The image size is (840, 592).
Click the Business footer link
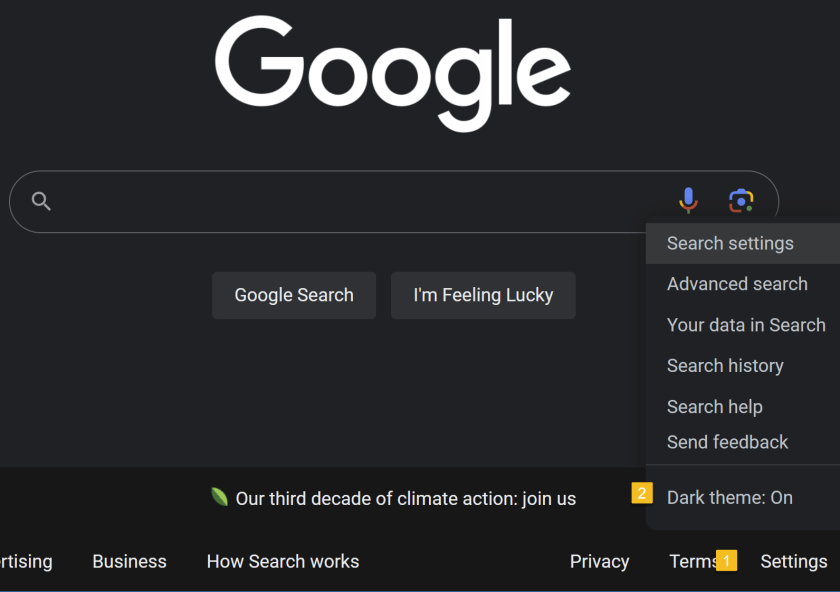point(129,561)
